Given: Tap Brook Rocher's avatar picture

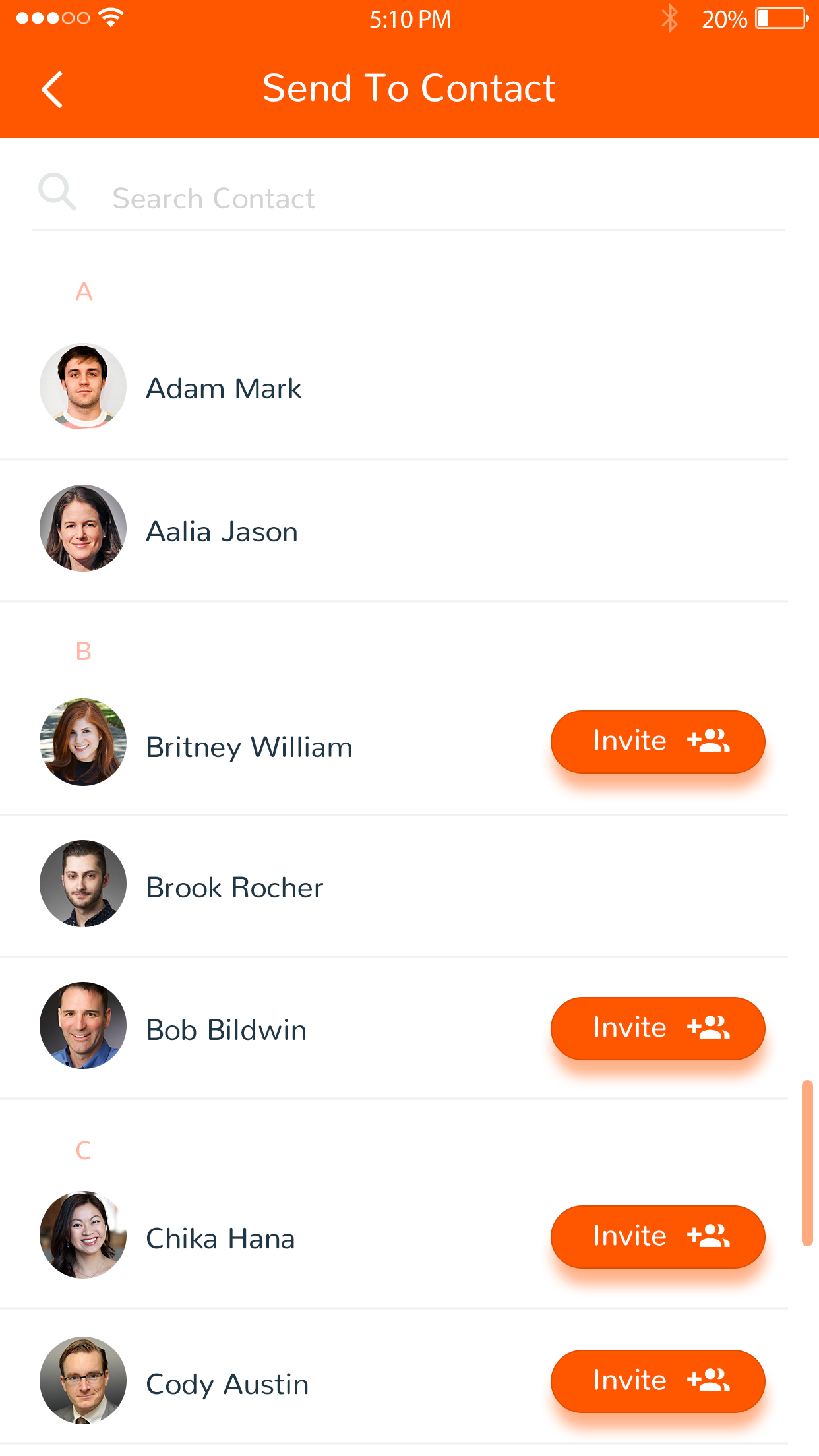Looking at the screenshot, I should [x=83, y=884].
